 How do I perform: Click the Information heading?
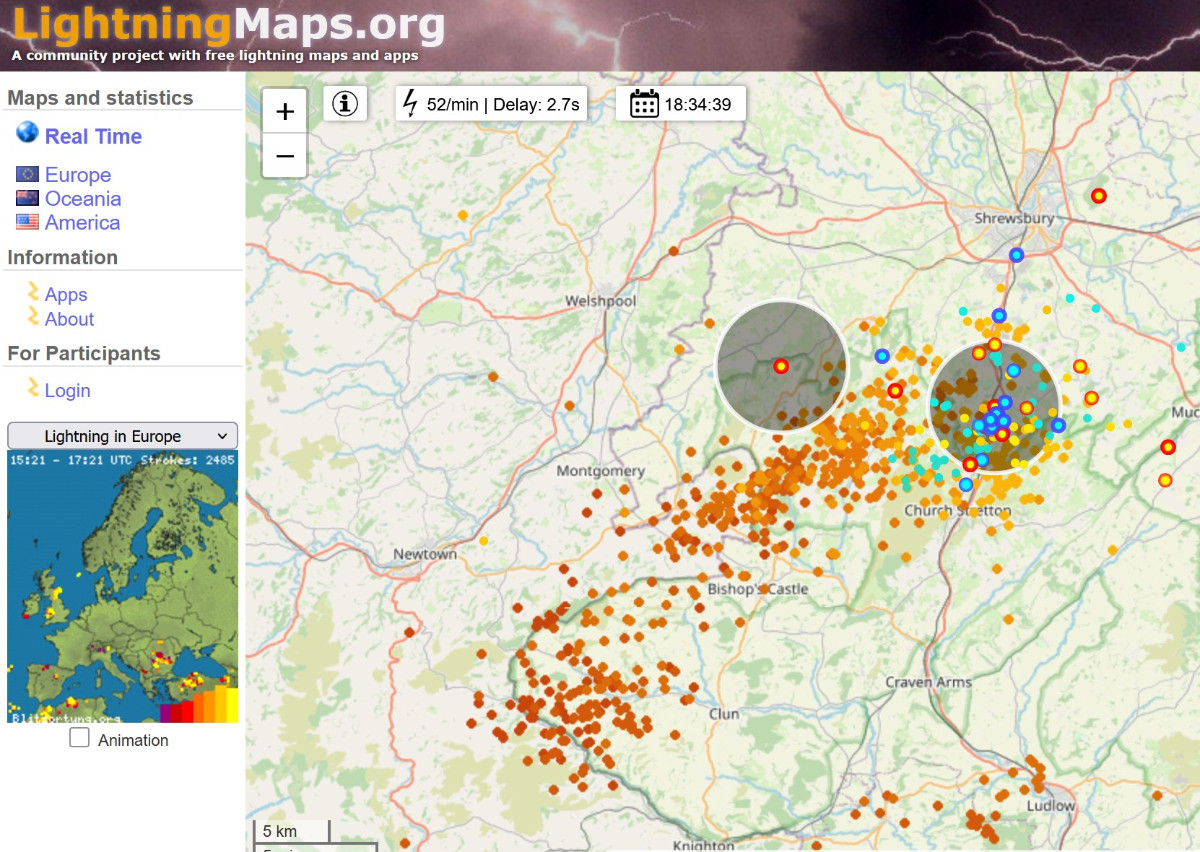point(63,257)
